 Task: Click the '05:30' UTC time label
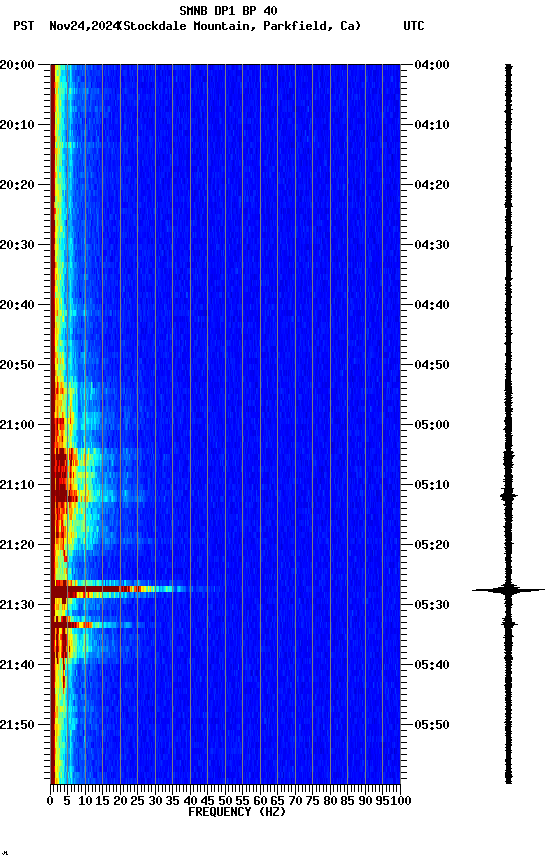432,605
